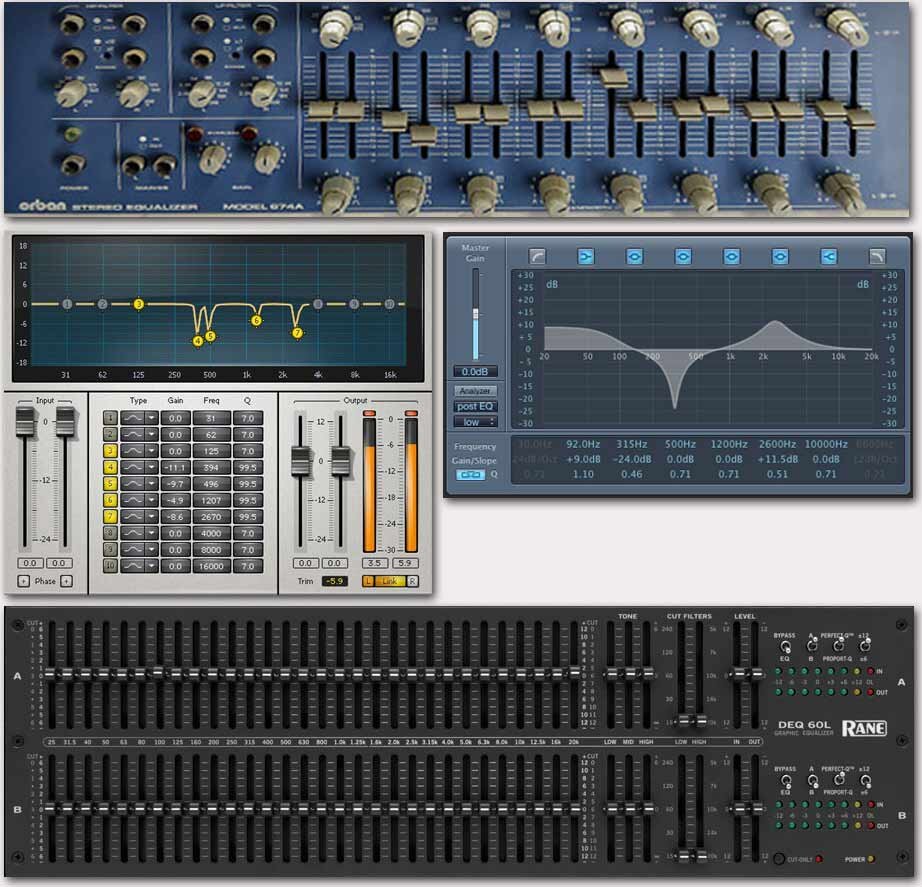Click band 7 filter shape icon in Type column
Viewport: 922px width, 887px height.
(133, 517)
